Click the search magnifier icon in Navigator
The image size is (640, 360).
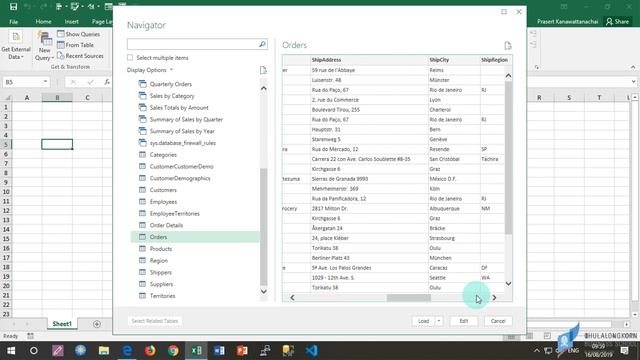point(262,44)
